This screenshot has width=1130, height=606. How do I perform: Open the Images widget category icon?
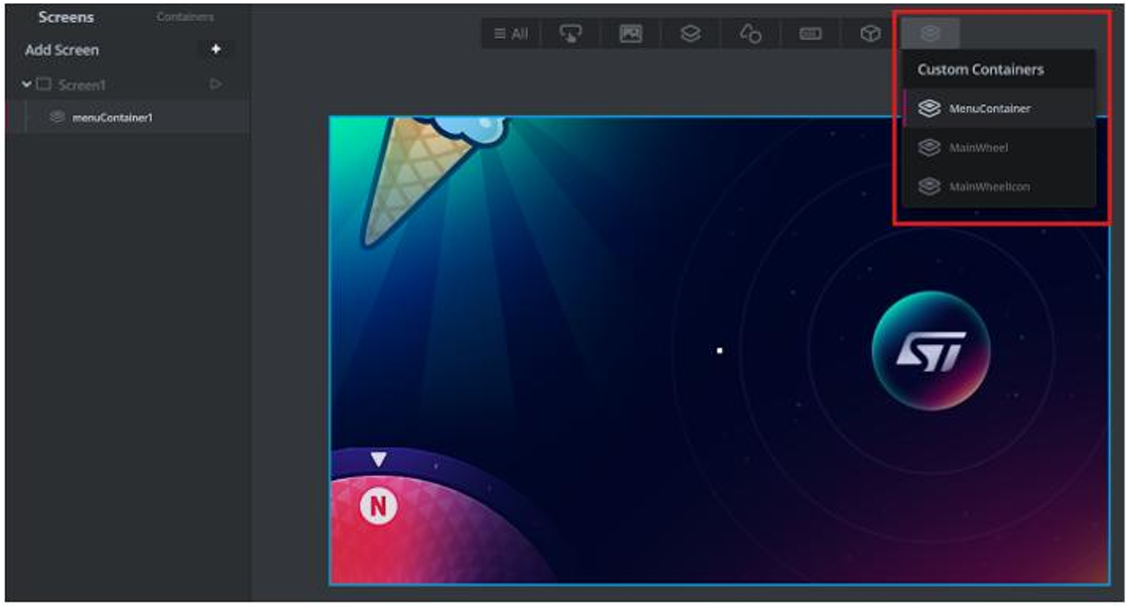tap(631, 34)
